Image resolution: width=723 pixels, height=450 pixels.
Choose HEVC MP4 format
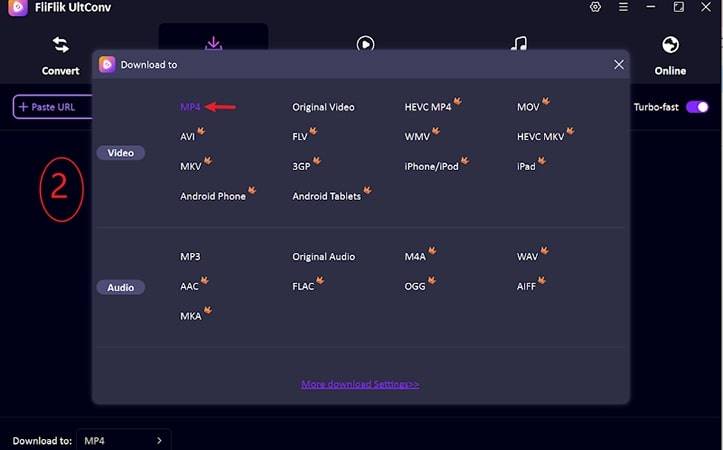click(x=427, y=107)
